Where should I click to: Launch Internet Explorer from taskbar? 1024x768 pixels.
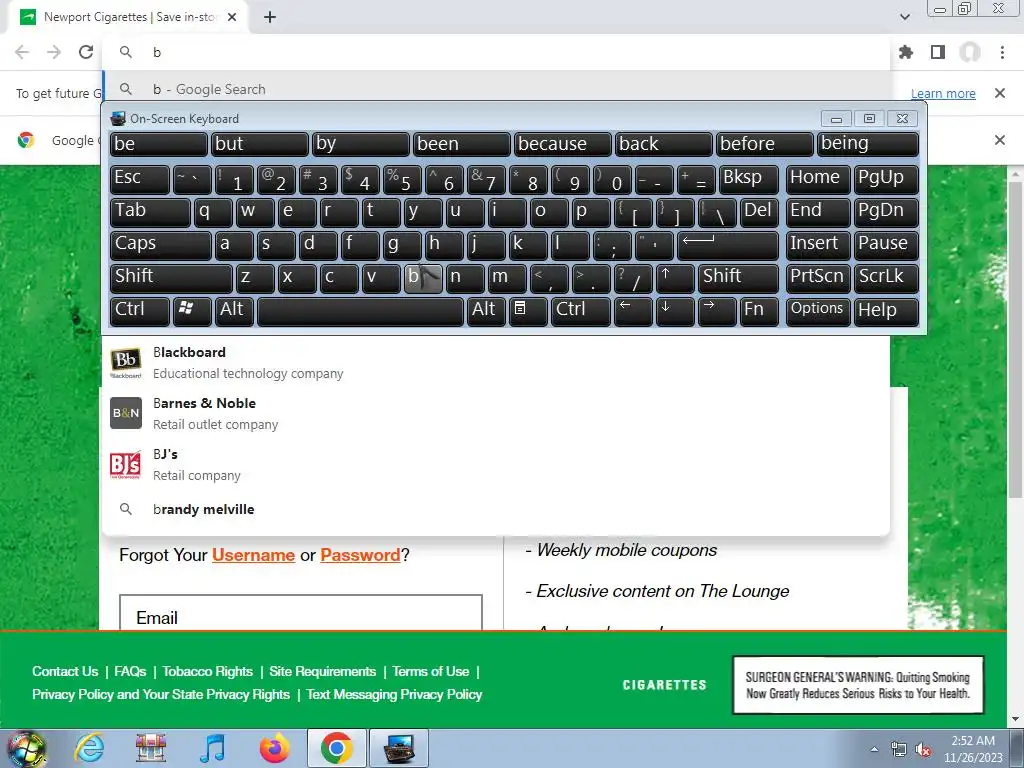[89, 748]
